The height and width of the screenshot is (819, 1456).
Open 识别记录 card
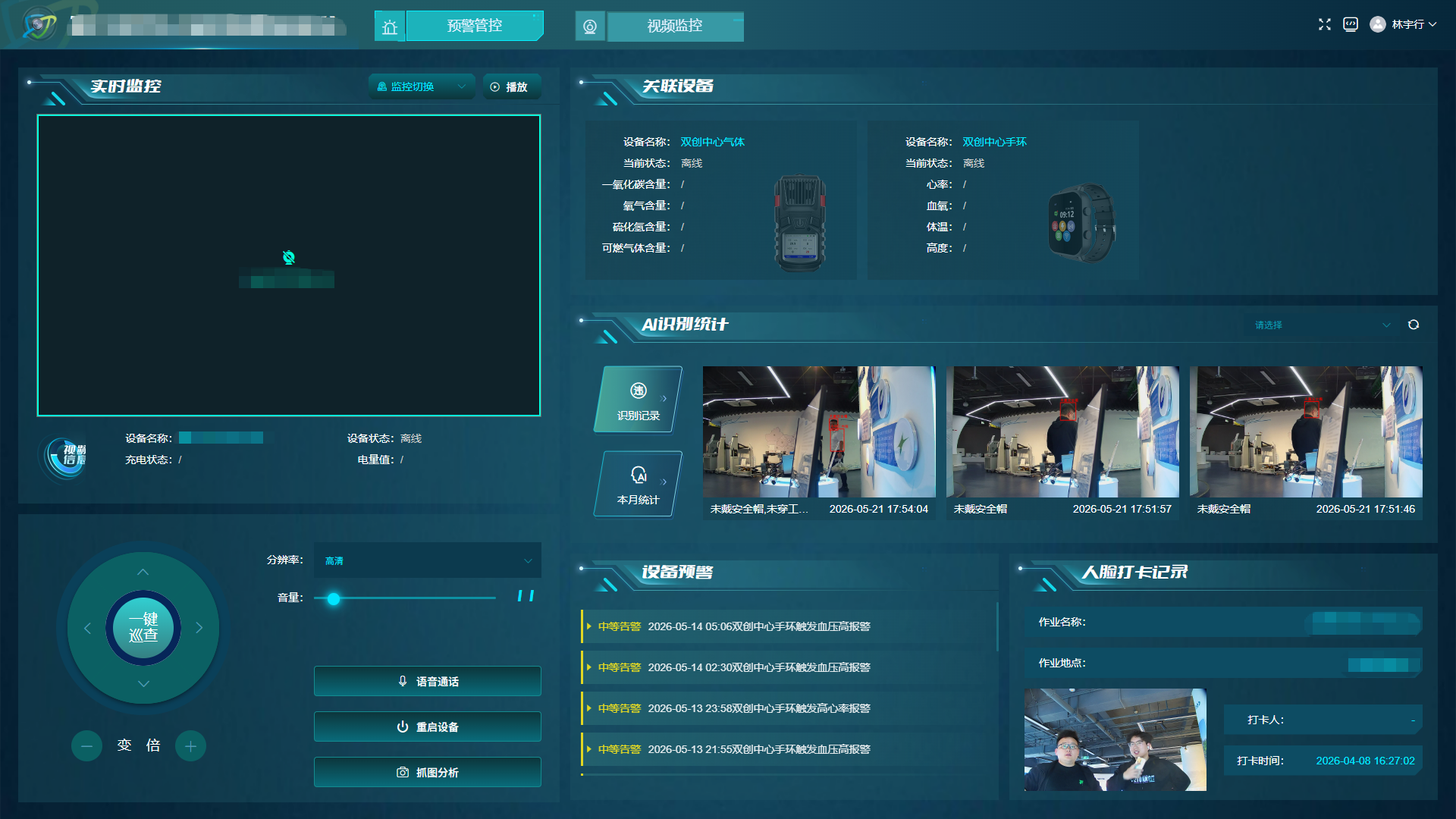[x=639, y=400]
